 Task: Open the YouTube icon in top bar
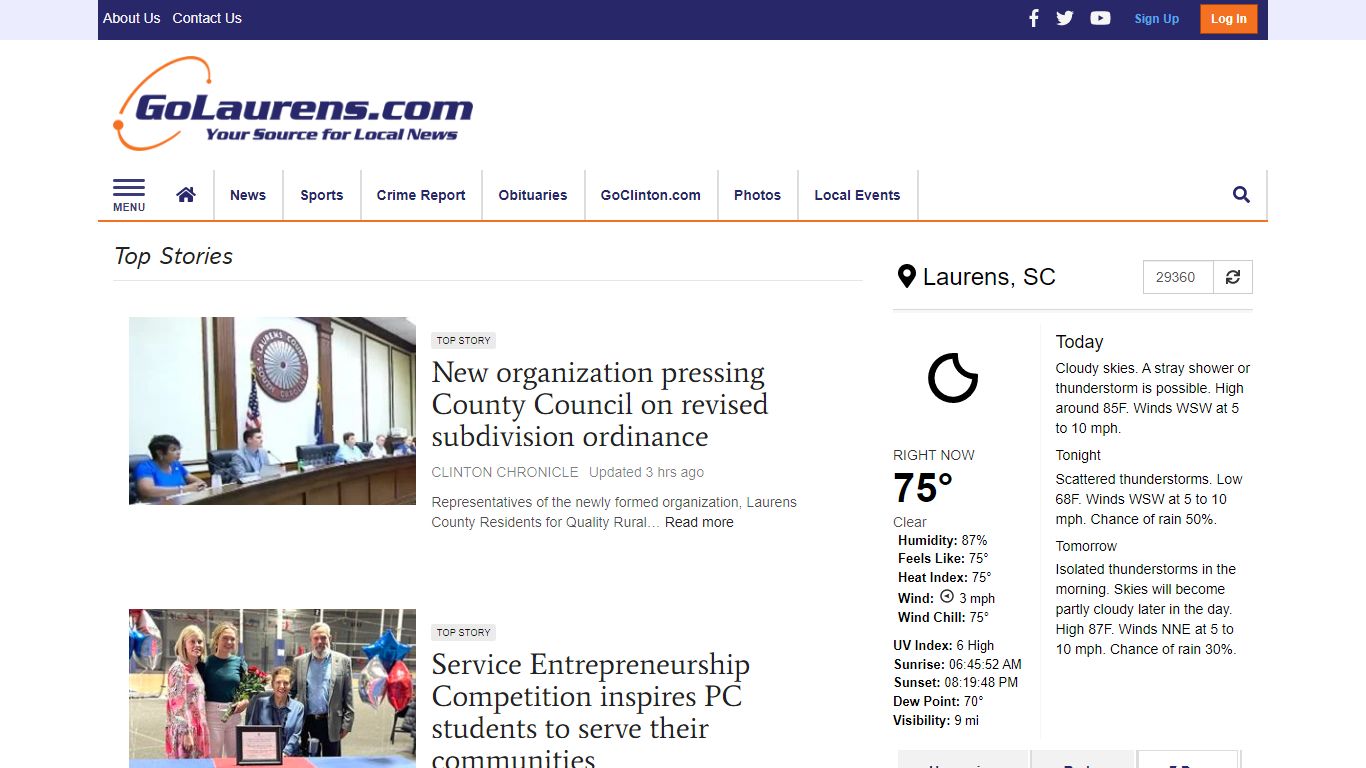[x=1100, y=18]
